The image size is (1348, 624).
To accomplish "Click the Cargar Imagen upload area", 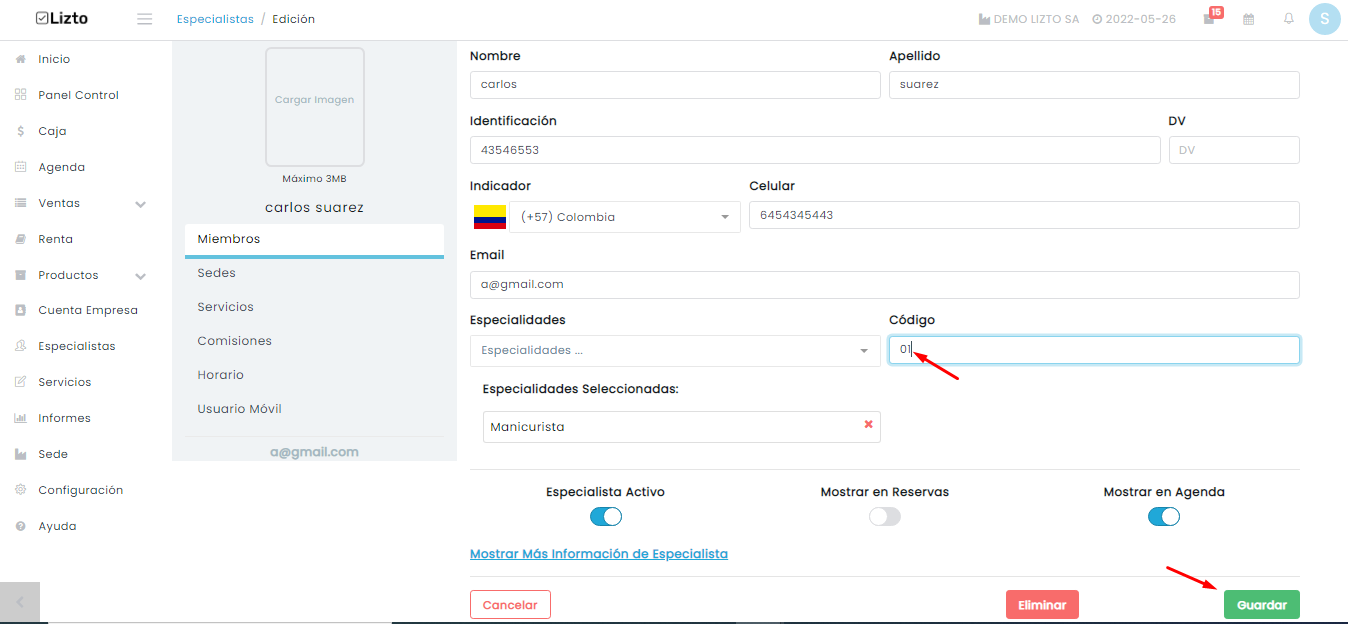I will pos(315,106).
